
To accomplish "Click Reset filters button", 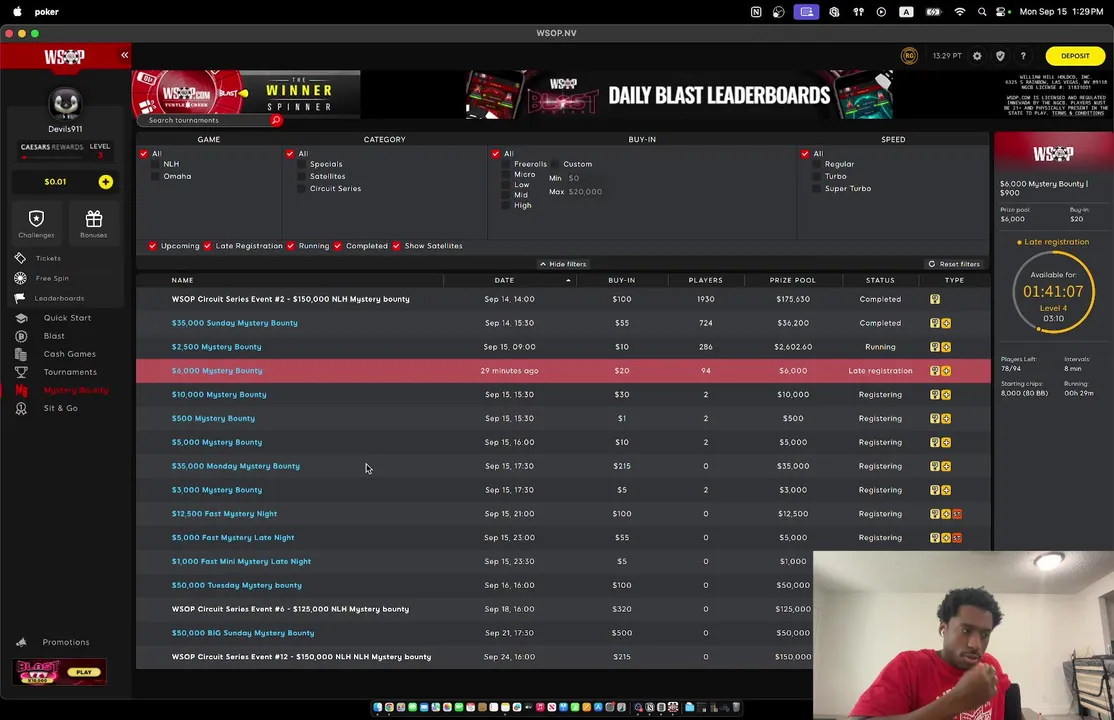I will click(x=953, y=264).
